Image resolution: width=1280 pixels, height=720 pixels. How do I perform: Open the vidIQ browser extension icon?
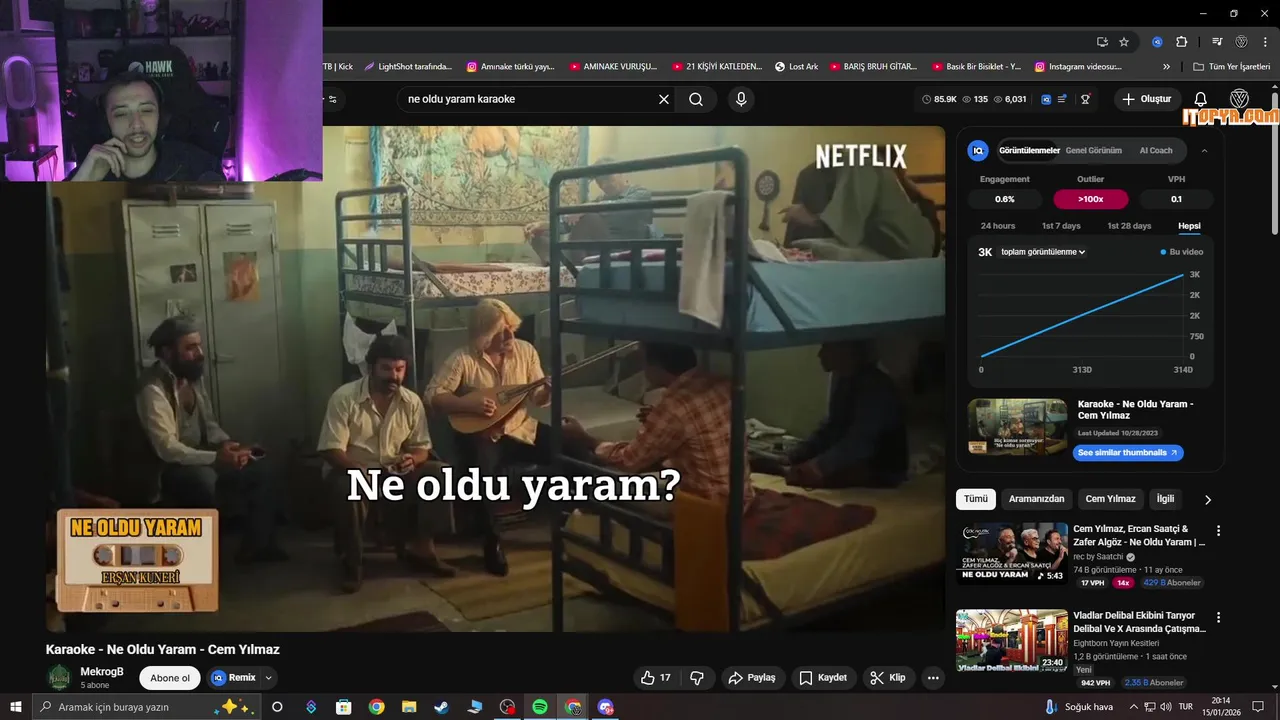(1157, 42)
